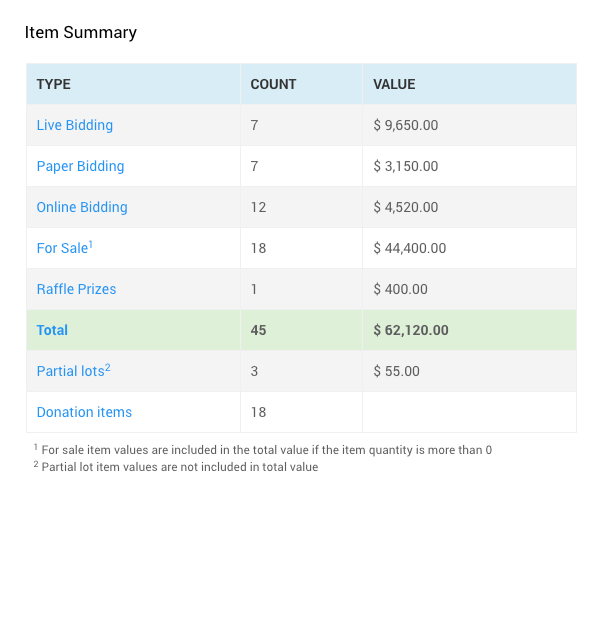Open the Donation items link

point(84,412)
